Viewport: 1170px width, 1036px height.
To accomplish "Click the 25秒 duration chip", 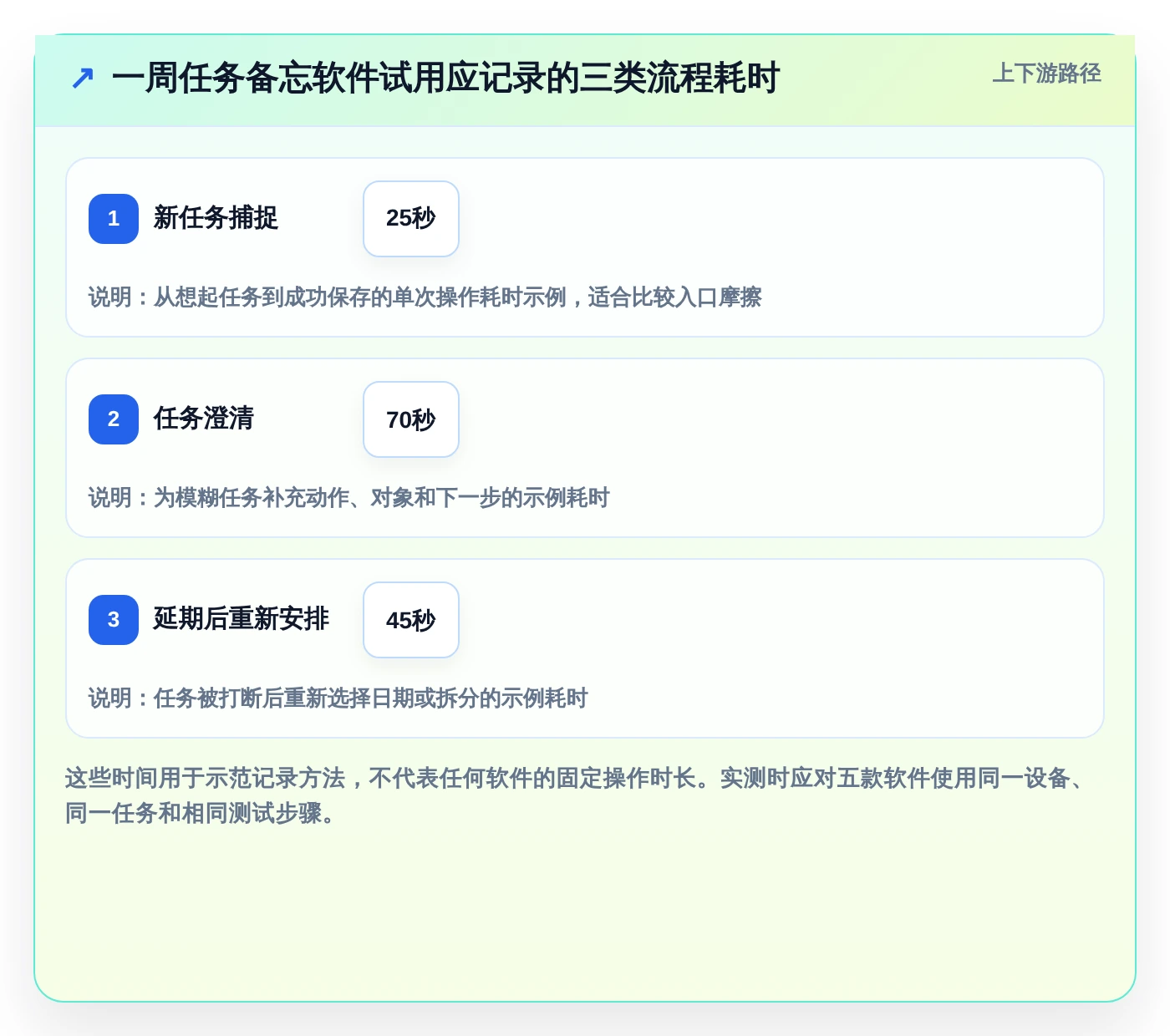I will point(411,219).
